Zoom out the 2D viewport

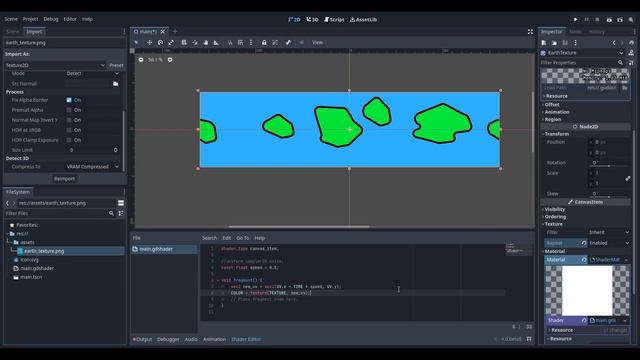pos(141,60)
